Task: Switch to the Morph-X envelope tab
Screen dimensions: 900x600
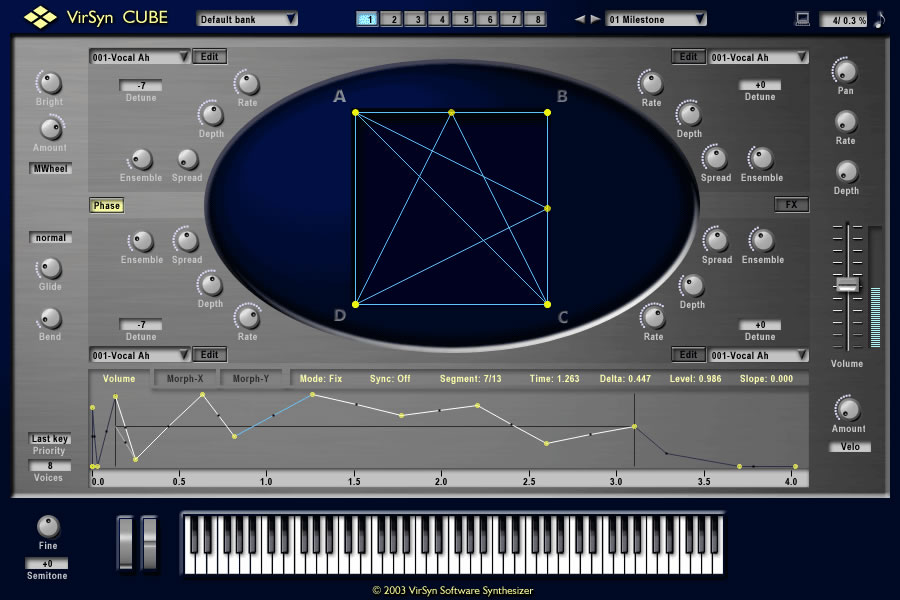Action: 185,379
